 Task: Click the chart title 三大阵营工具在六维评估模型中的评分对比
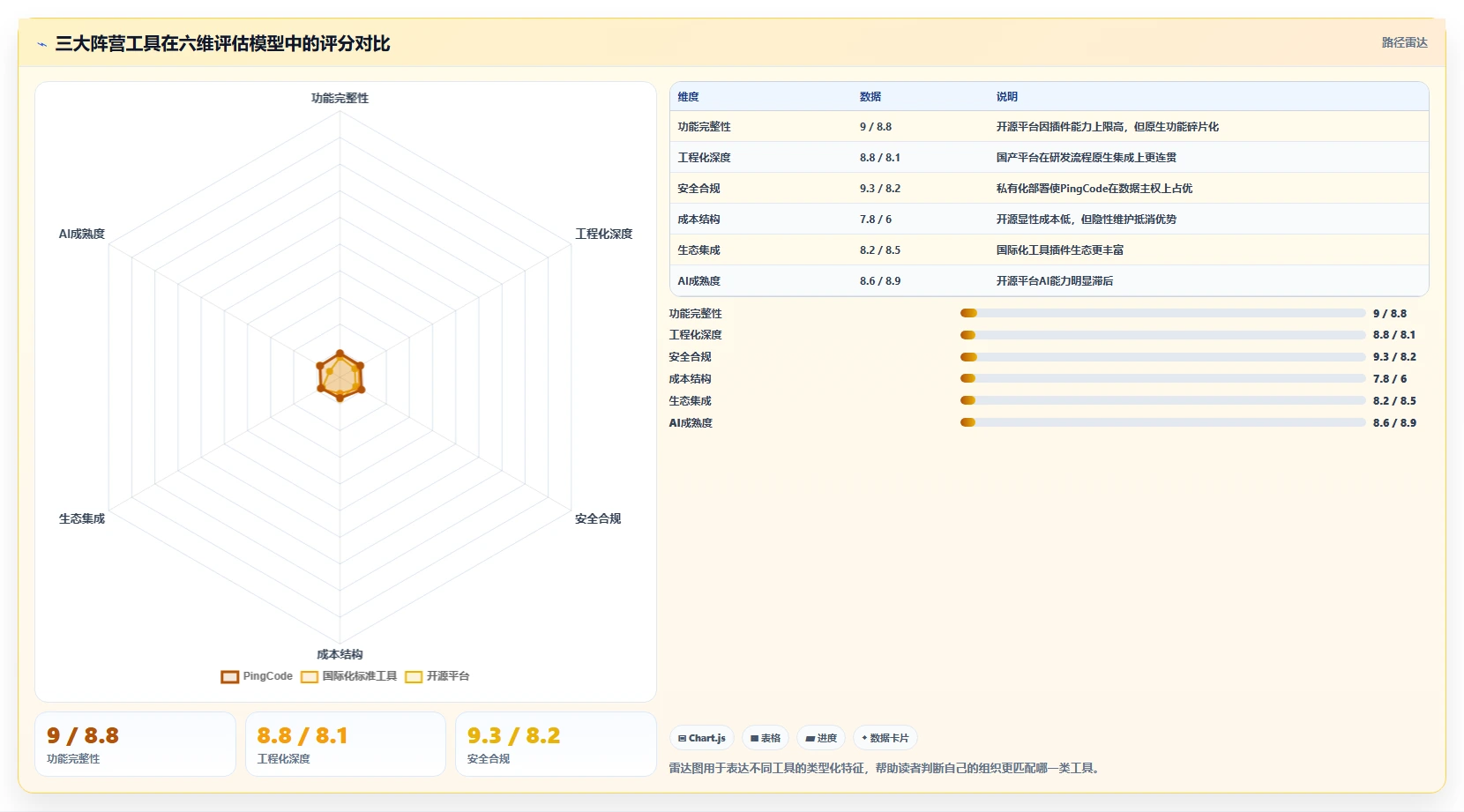[222, 44]
